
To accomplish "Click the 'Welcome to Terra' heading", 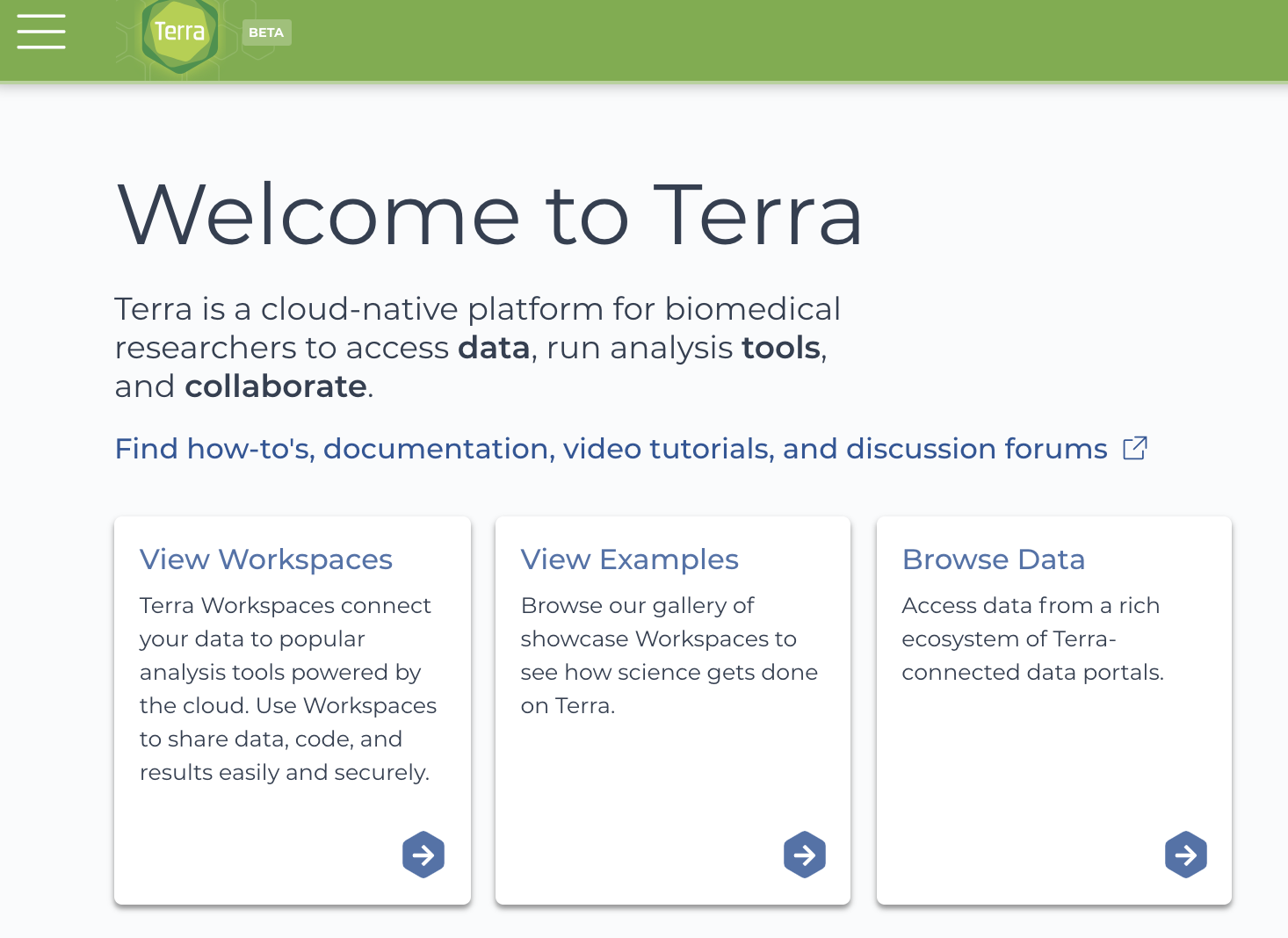I will [x=490, y=214].
